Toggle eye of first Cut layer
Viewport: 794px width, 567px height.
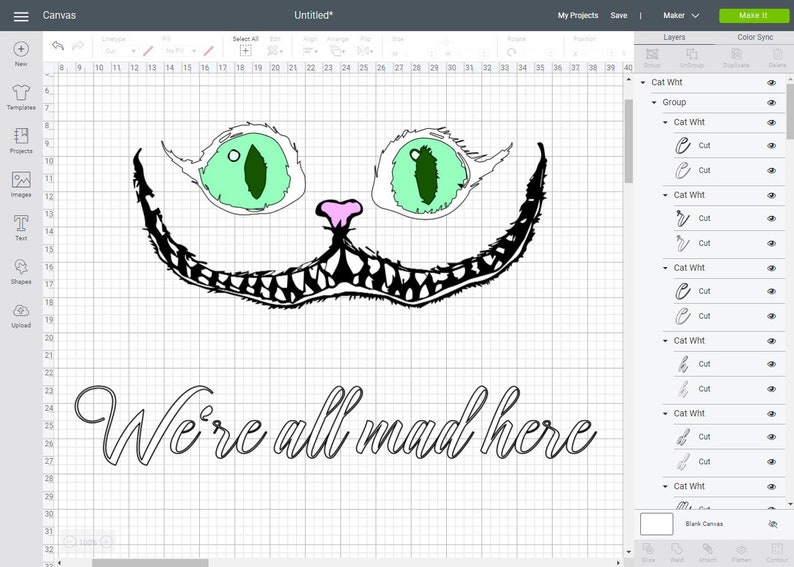(x=771, y=146)
